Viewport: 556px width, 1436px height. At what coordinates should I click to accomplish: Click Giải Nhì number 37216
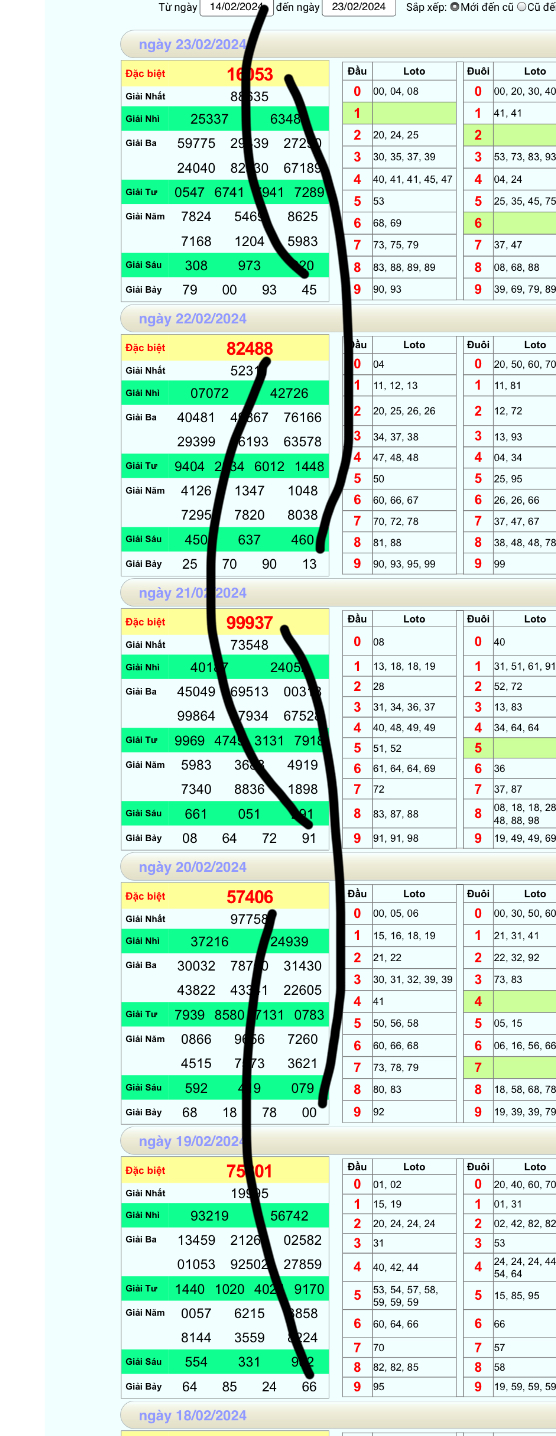(x=209, y=941)
